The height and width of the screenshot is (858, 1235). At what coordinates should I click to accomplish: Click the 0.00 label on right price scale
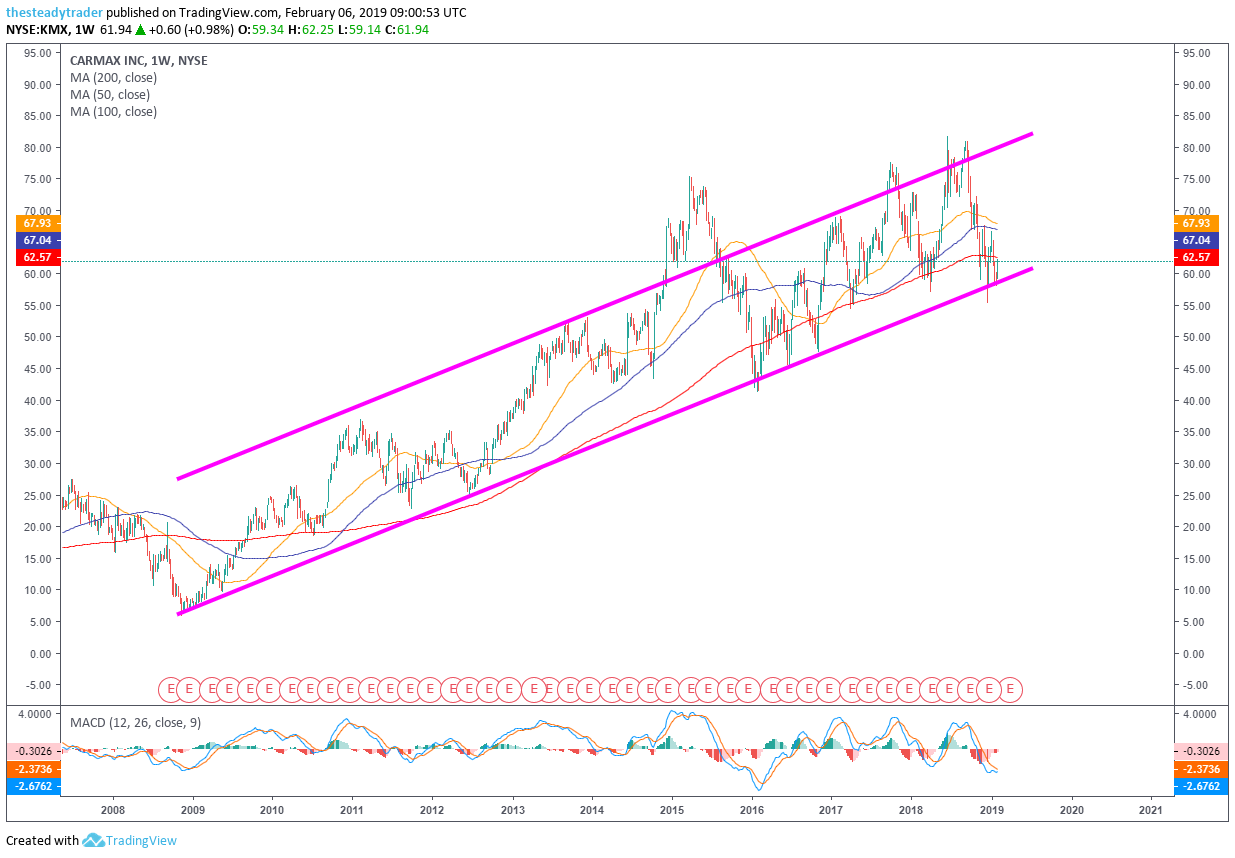pyautogui.click(x=1195, y=653)
